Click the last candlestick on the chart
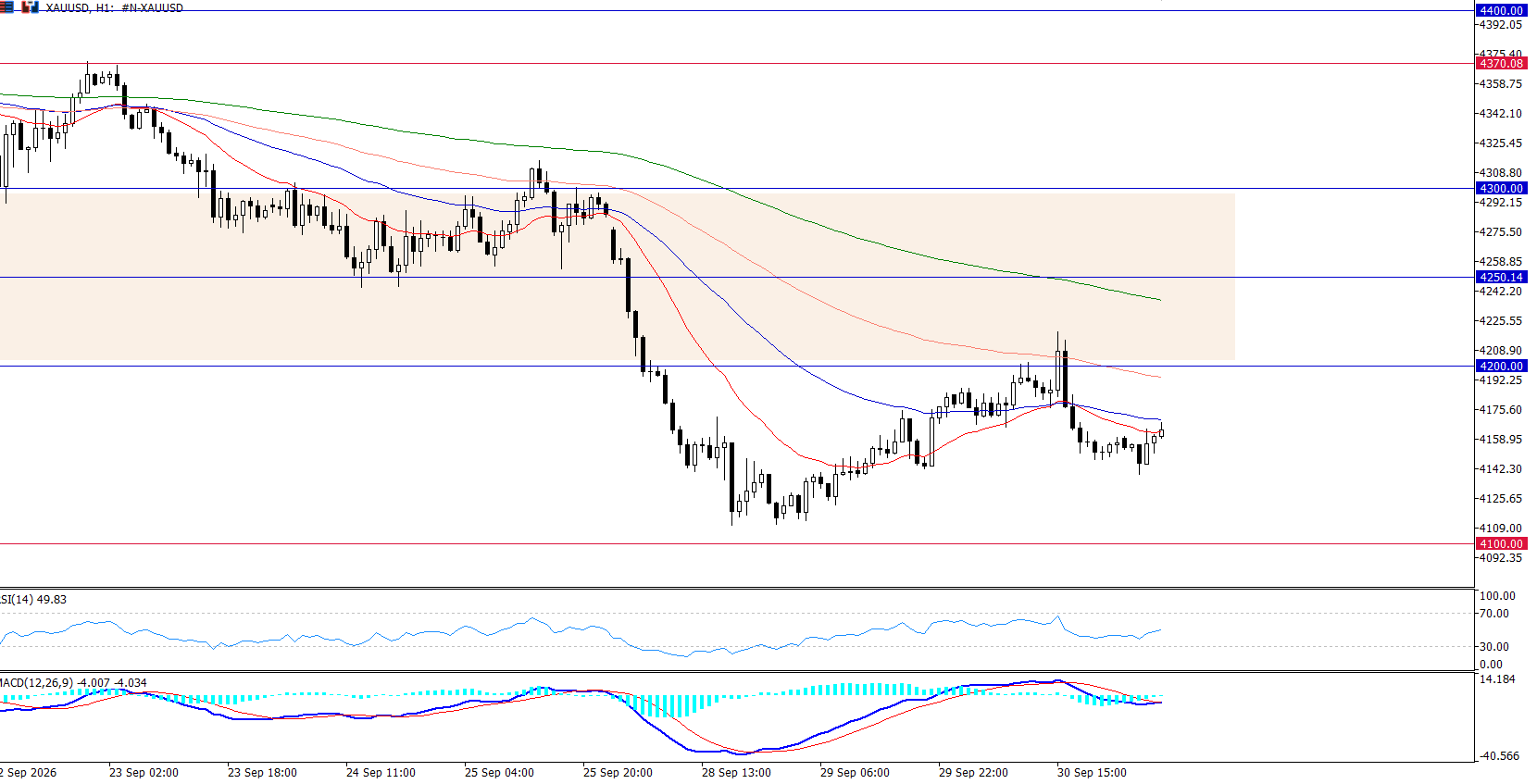 1161,432
